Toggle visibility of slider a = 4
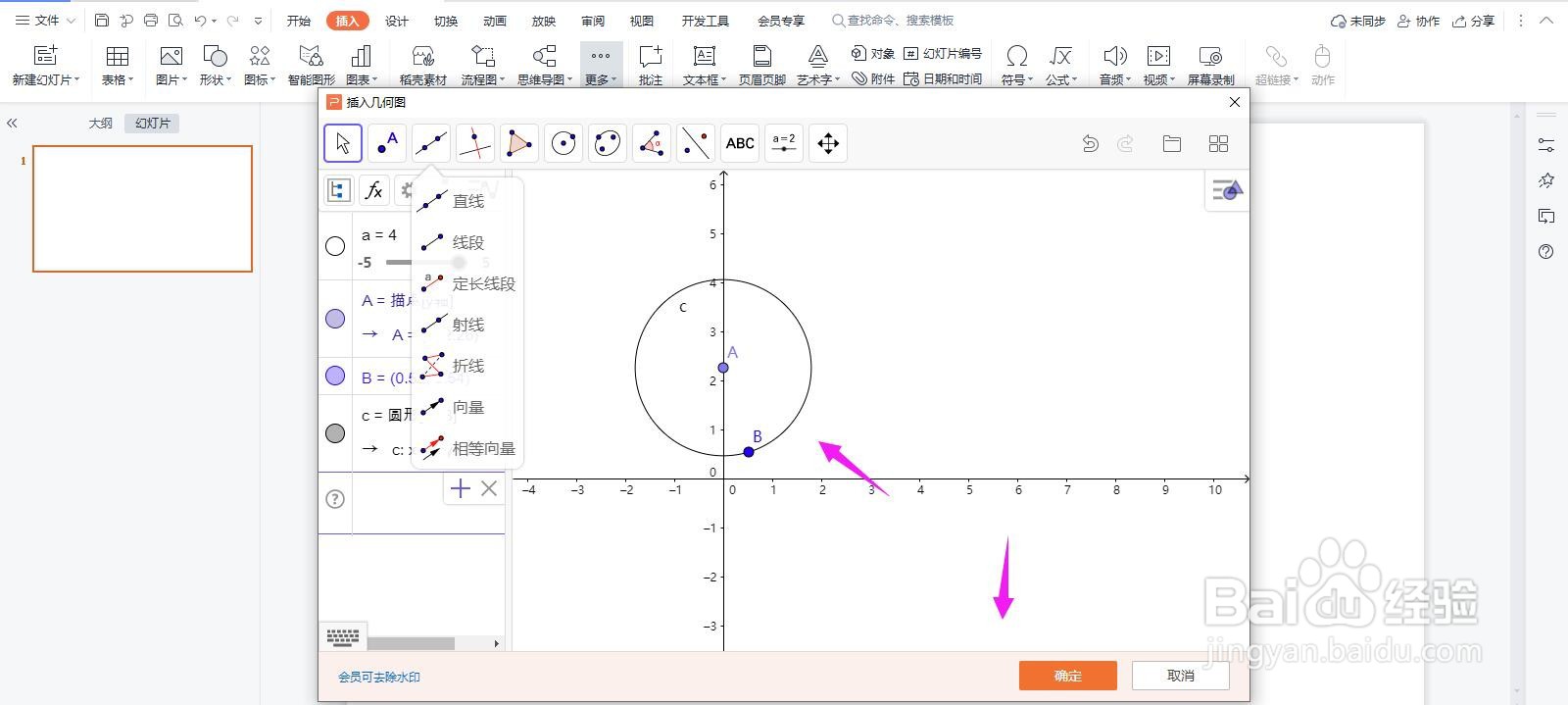1568x705 pixels. pyautogui.click(x=335, y=246)
